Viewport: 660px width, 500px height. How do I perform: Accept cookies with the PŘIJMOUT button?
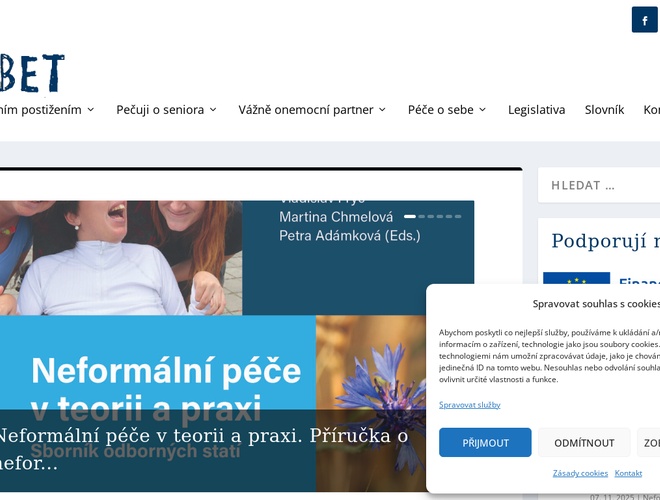pos(485,442)
